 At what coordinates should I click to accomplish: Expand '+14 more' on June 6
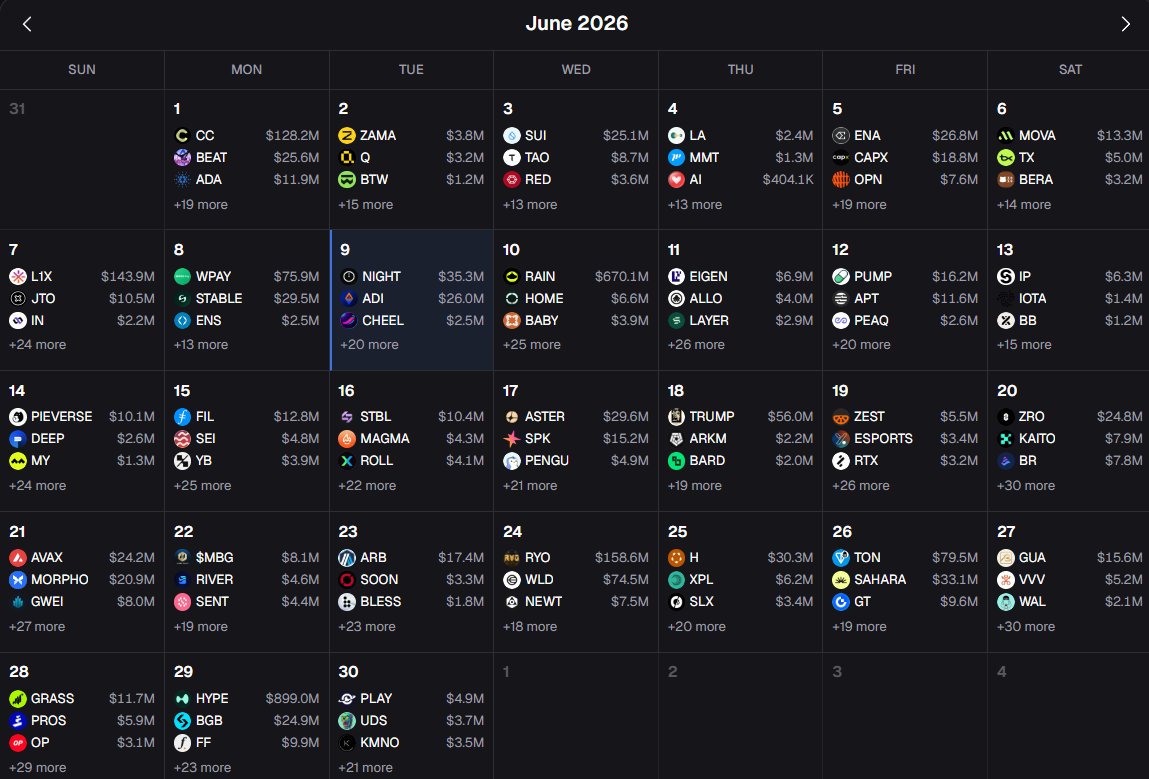[x=1024, y=204]
